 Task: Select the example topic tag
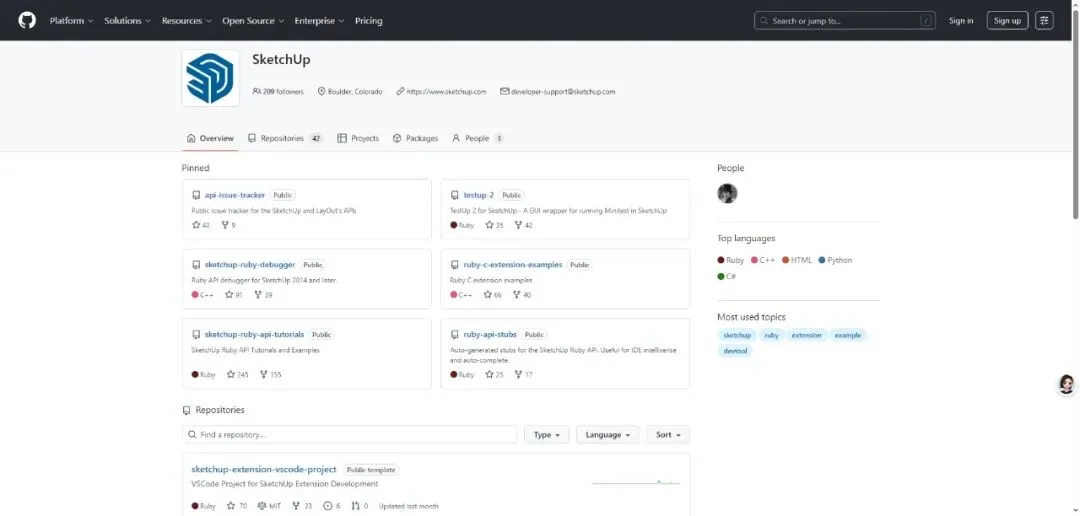pos(848,336)
